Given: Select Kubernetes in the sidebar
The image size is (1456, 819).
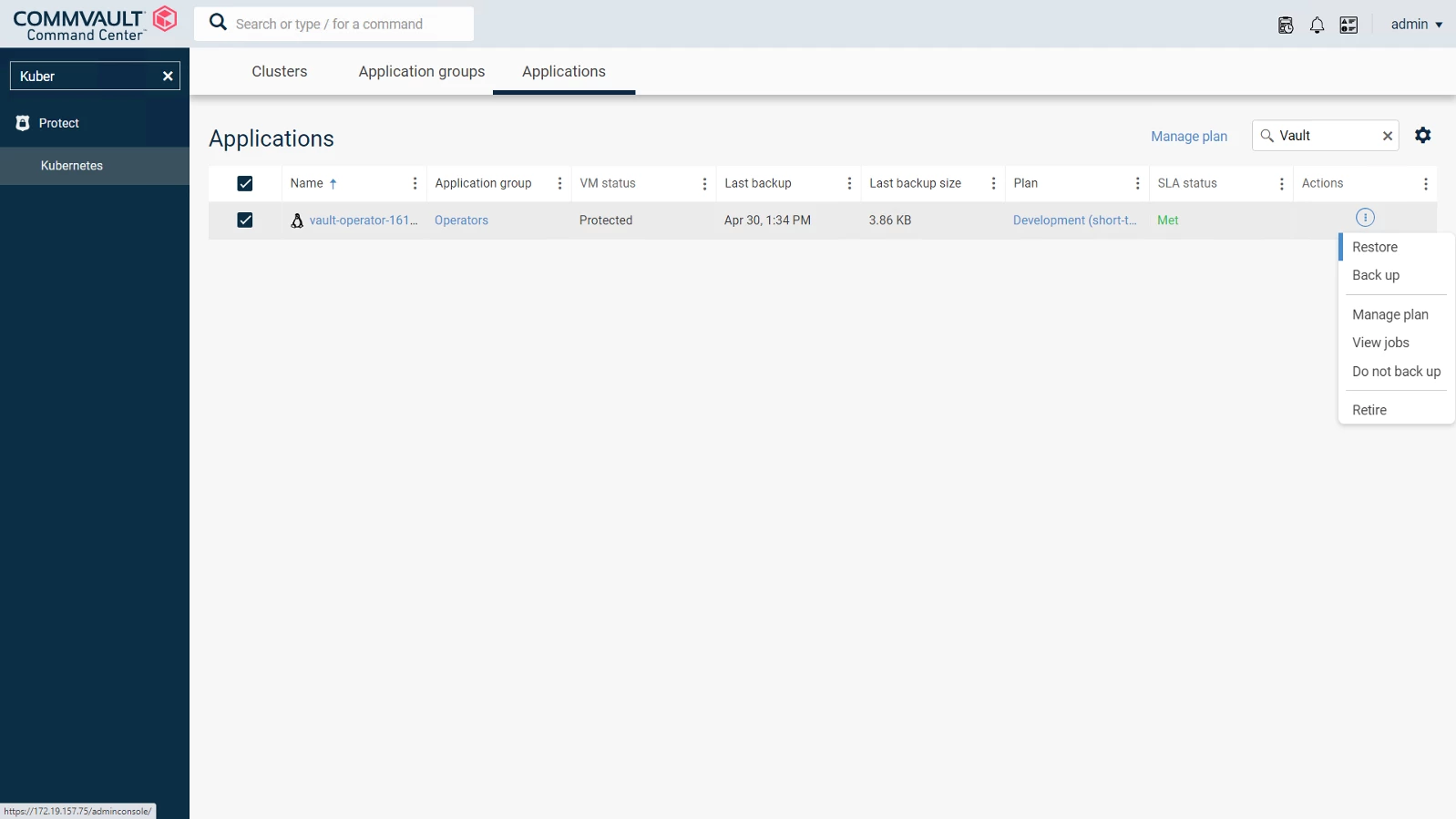Looking at the screenshot, I should [95, 166].
